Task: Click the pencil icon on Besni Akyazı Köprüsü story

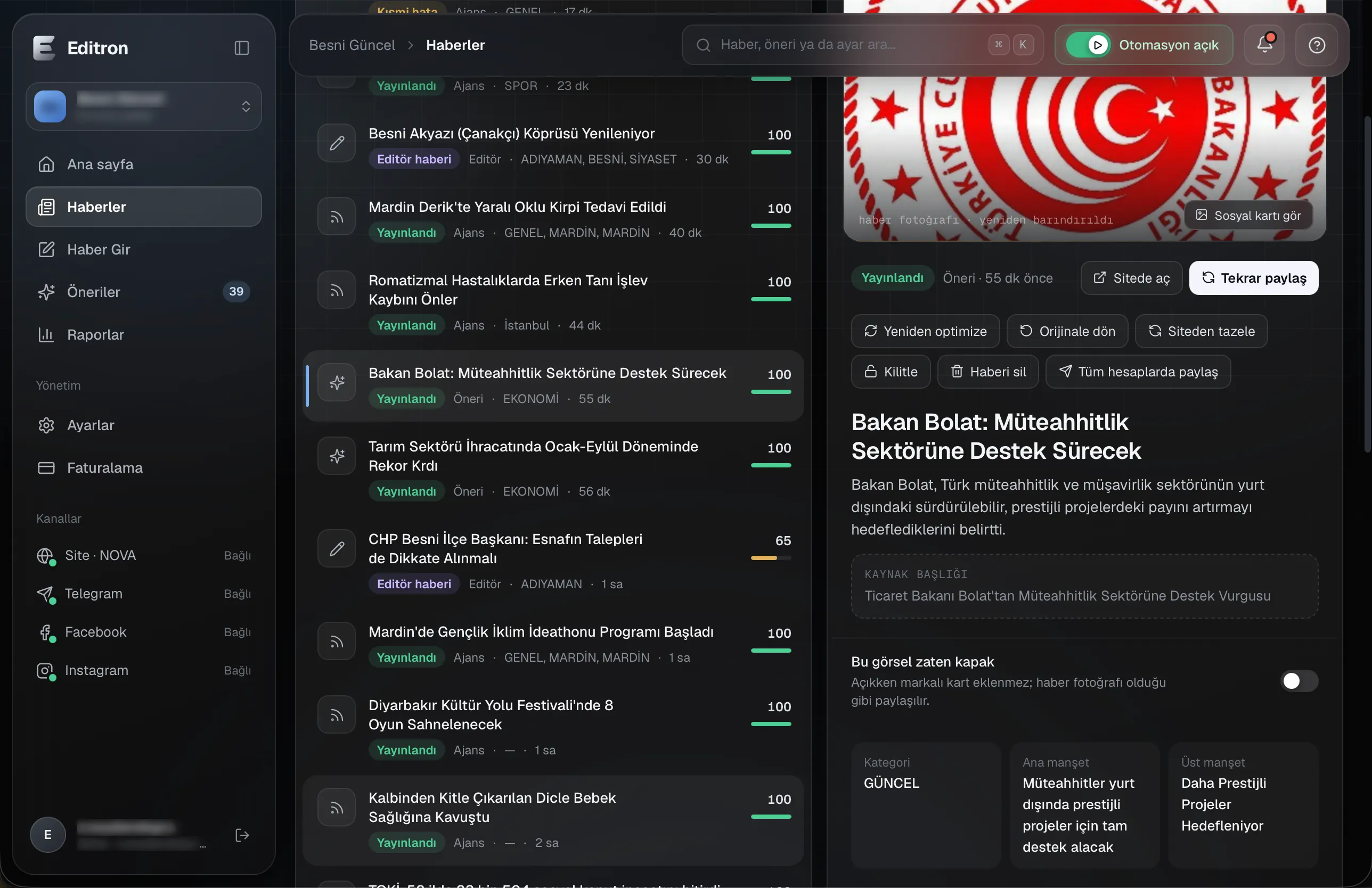Action: (x=337, y=143)
